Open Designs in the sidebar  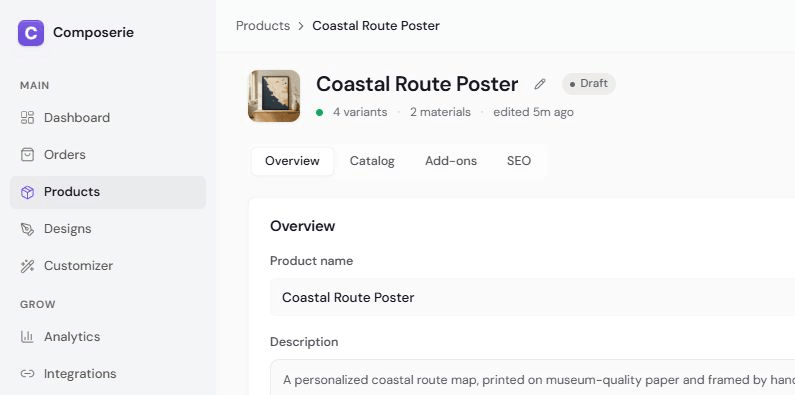pyautogui.click(x=108, y=229)
